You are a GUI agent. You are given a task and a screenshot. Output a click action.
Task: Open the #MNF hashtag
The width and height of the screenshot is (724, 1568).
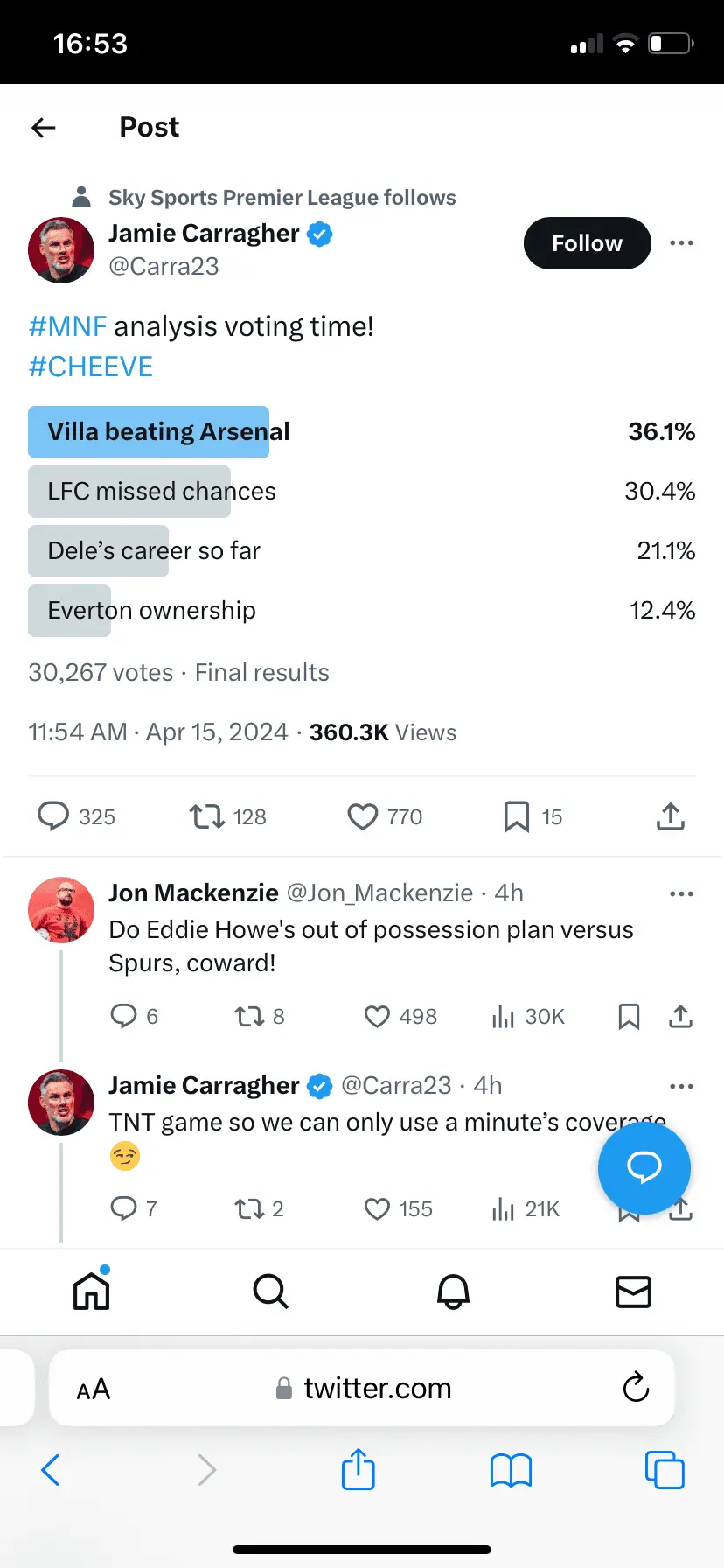67,326
